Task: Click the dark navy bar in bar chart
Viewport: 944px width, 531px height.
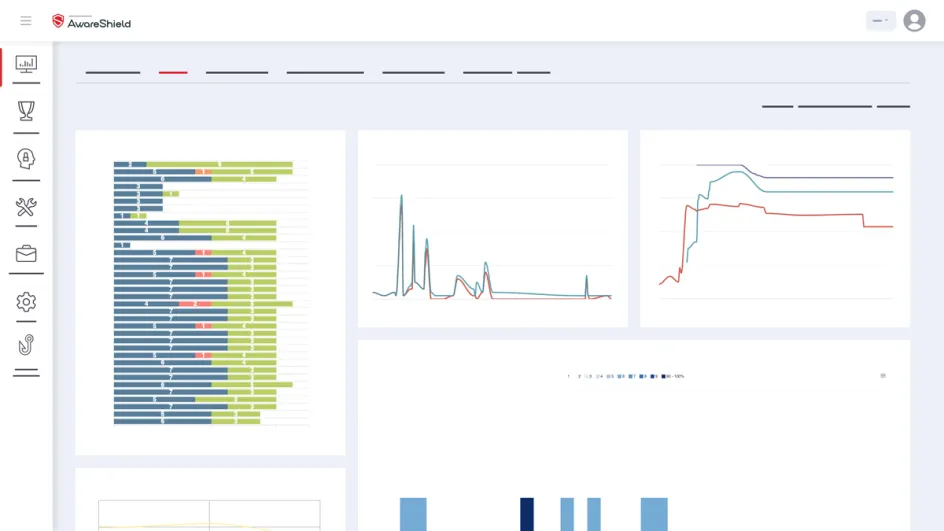Action: coord(527,514)
